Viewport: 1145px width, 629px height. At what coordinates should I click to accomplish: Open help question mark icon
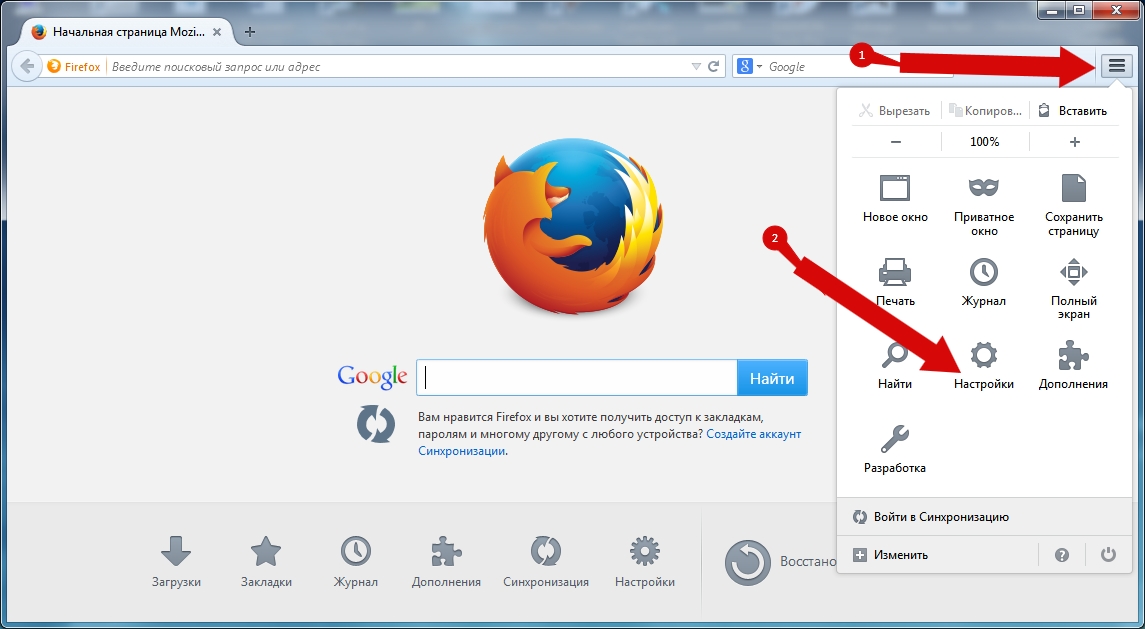1062,554
